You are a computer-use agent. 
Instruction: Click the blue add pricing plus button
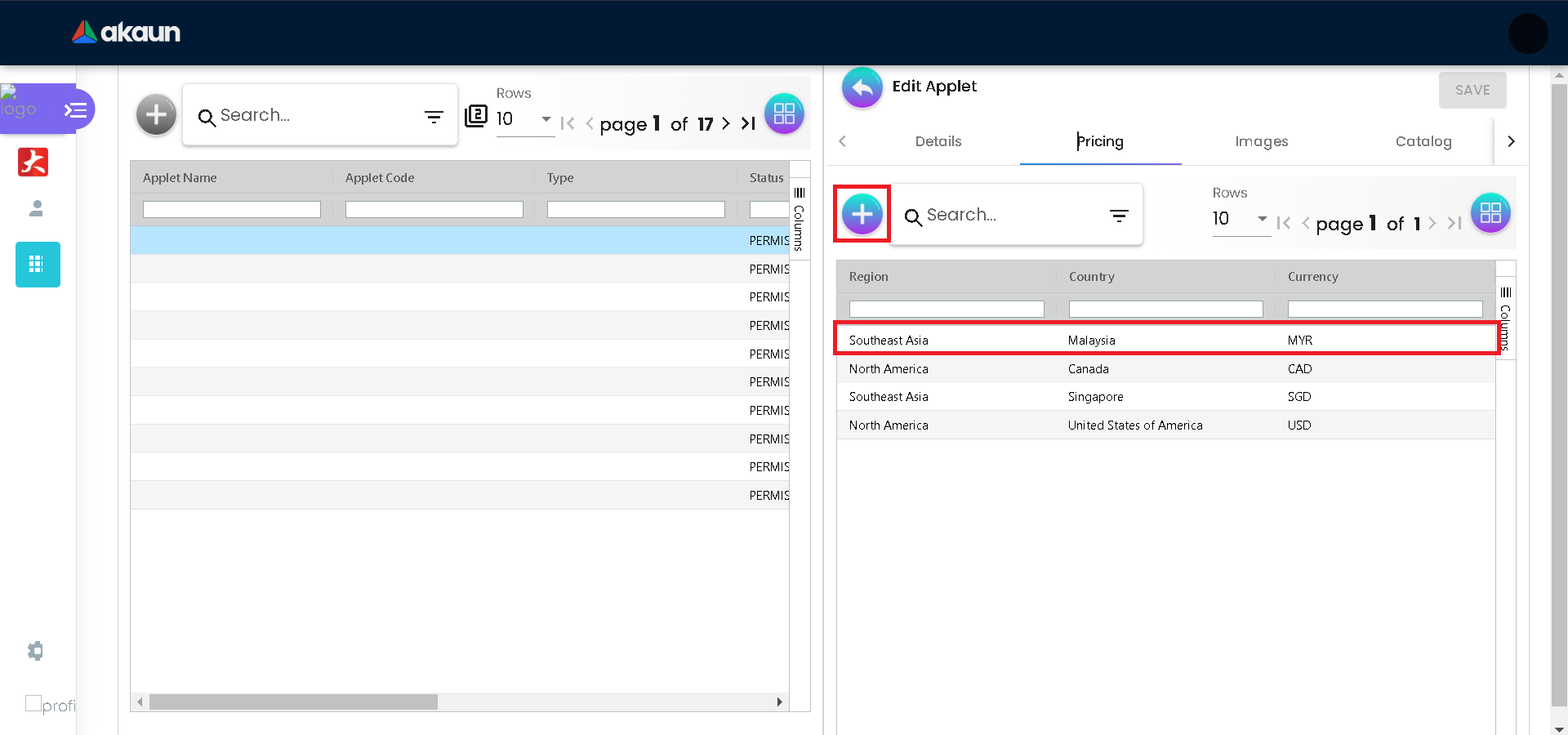click(862, 214)
